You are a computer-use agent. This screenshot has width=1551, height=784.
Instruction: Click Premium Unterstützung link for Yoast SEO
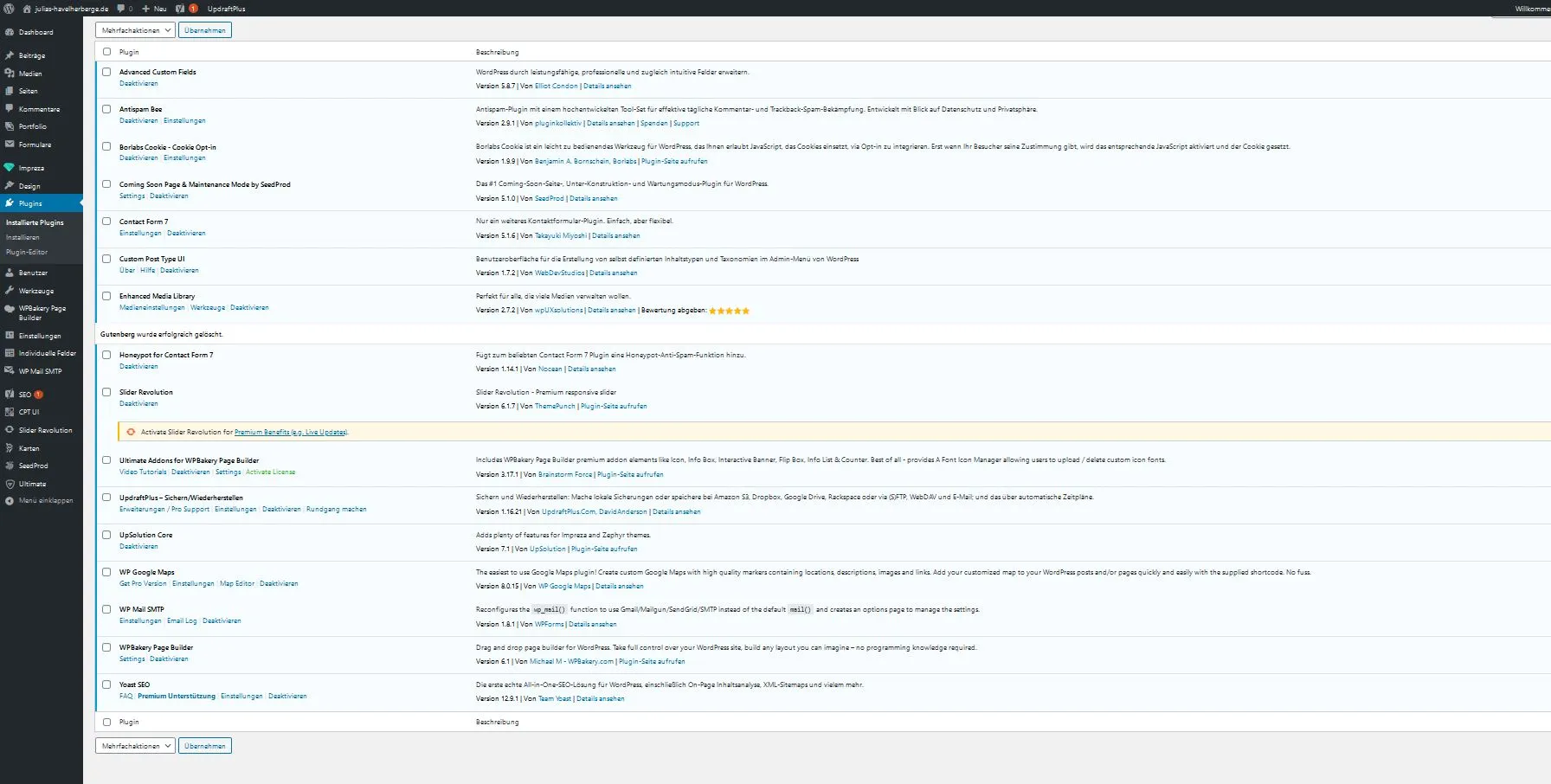pyautogui.click(x=177, y=697)
